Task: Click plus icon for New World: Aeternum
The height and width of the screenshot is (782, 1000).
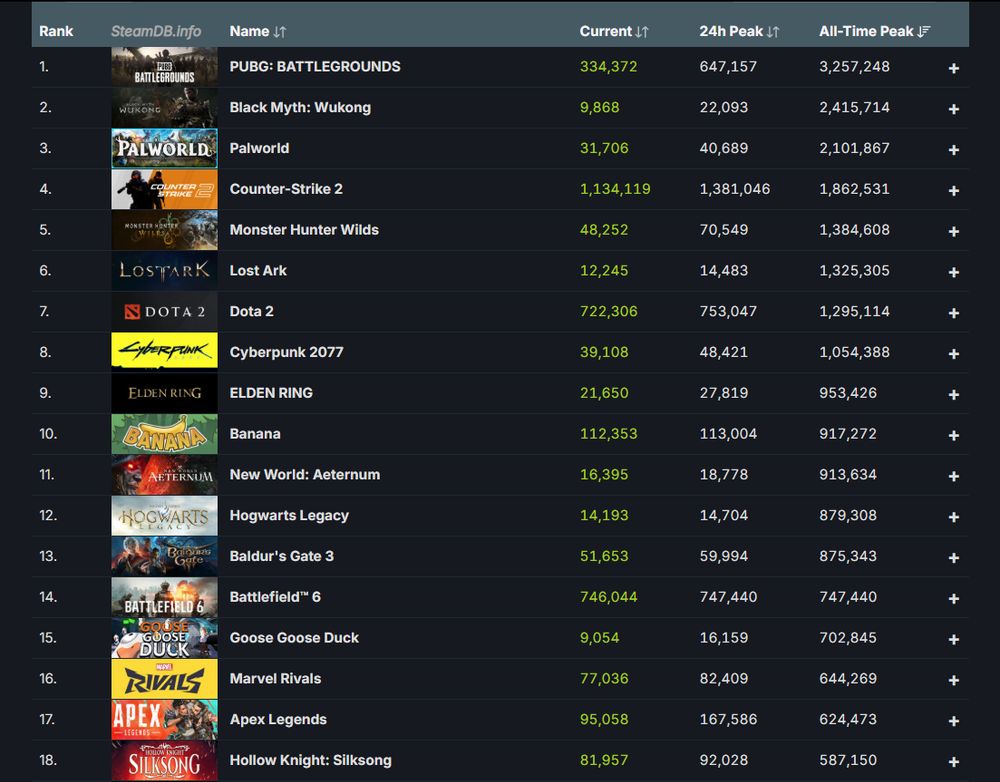Action: (x=953, y=476)
